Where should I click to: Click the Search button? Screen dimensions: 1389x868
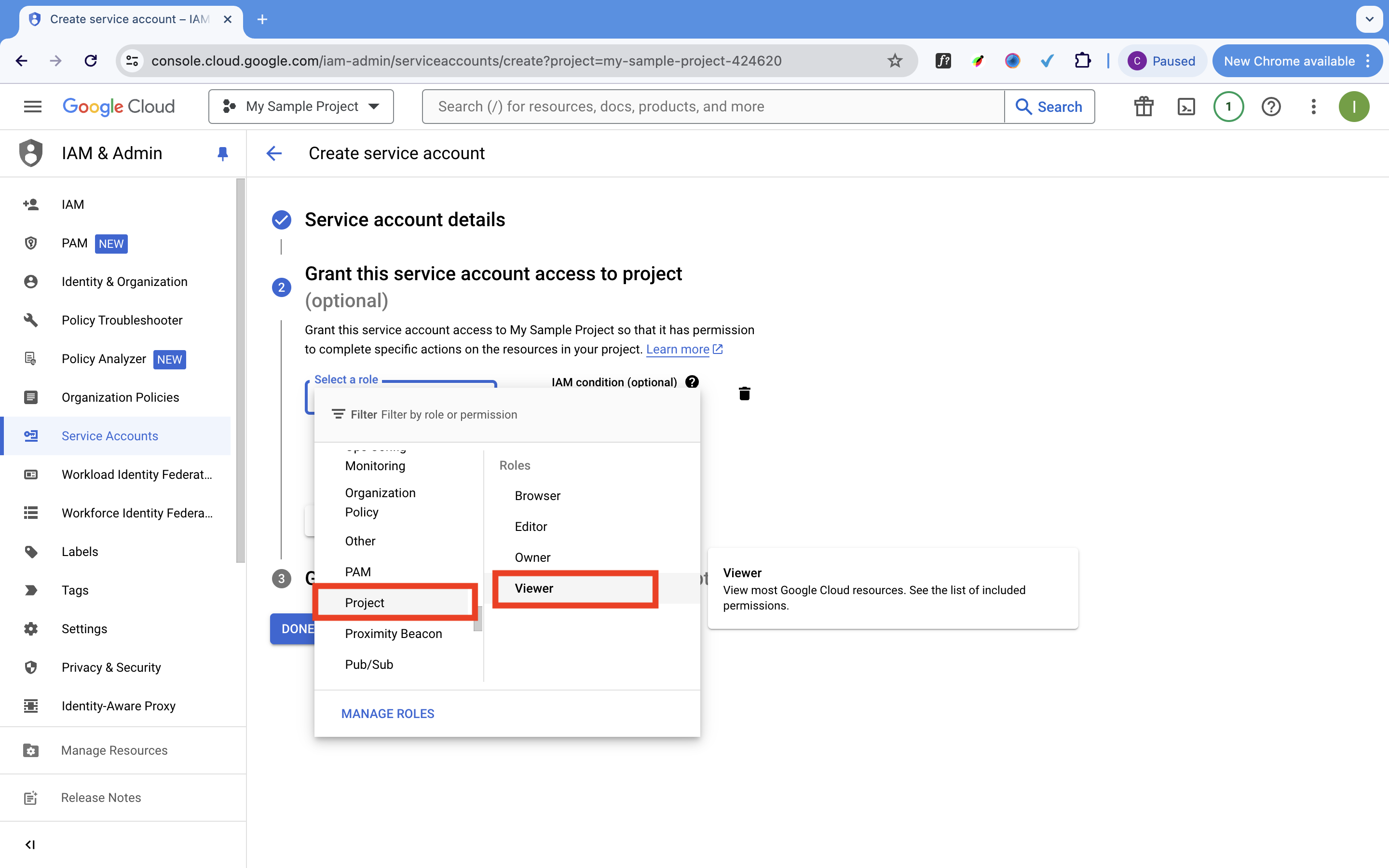click(x=1049, y=106)
